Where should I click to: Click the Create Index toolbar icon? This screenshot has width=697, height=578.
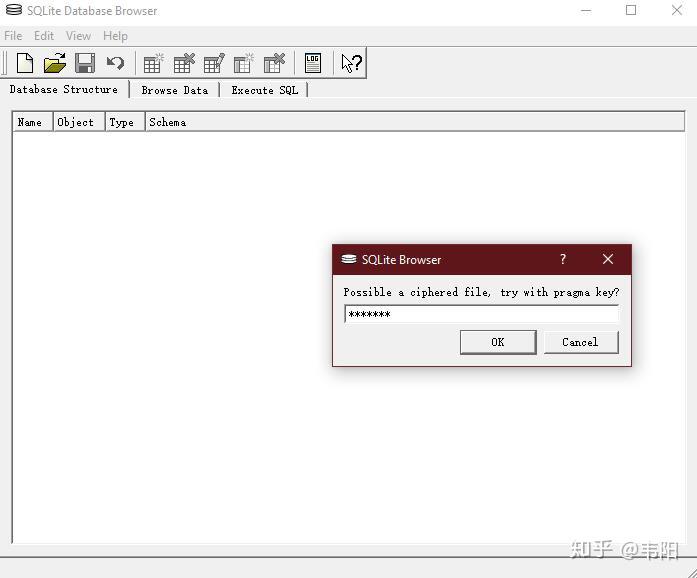[244, 63]
